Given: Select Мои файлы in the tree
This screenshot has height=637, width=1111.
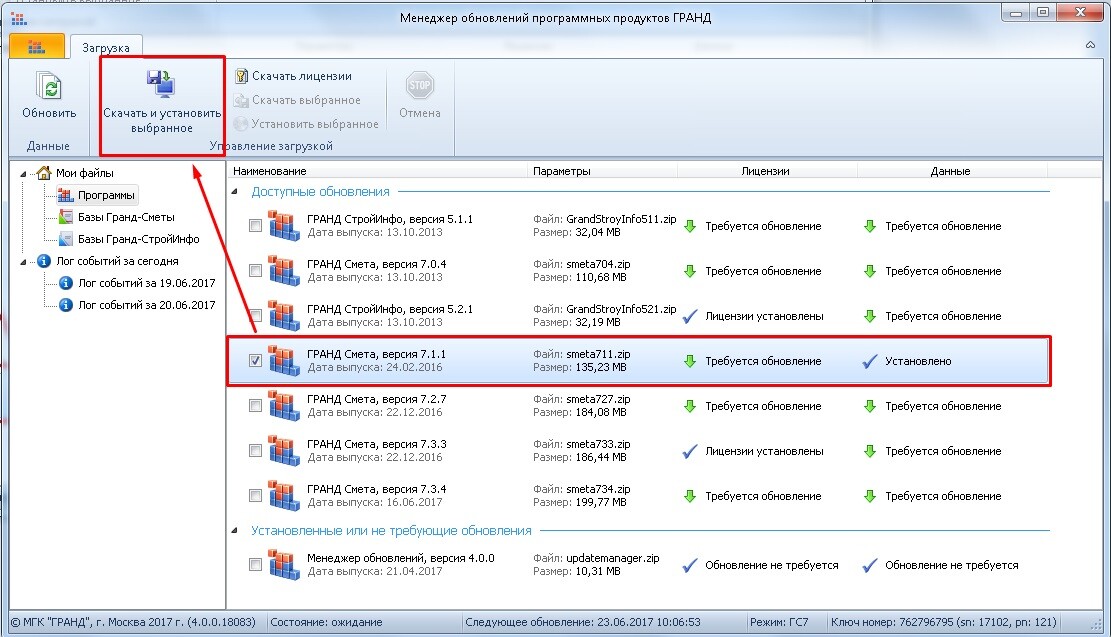Looking at the screenshot, I should pos(84,173).
